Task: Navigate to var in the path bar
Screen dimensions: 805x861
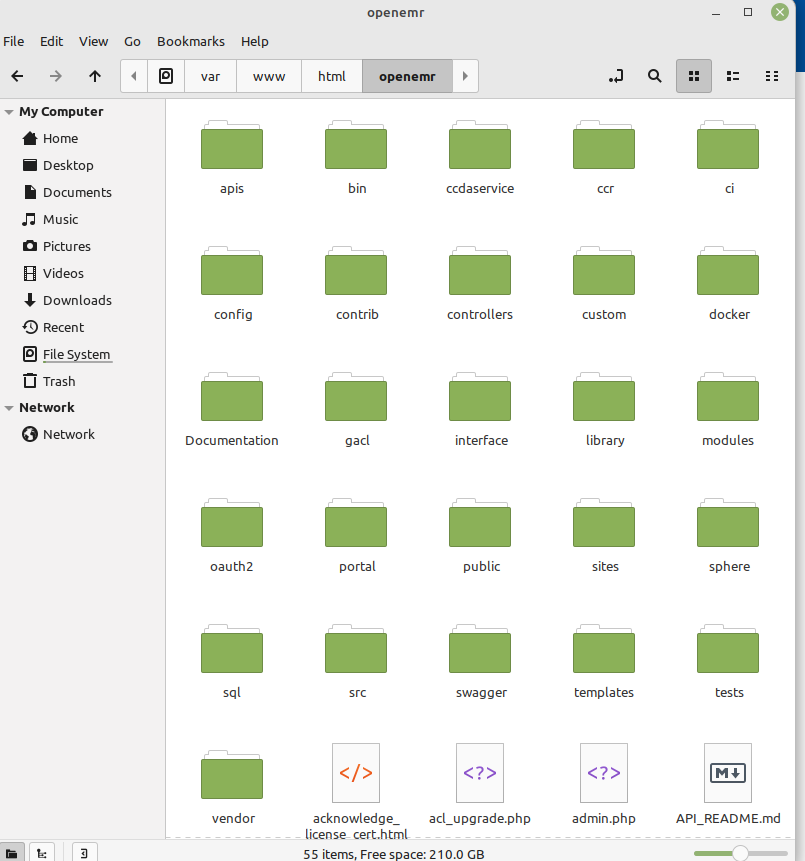Action: 210,76
